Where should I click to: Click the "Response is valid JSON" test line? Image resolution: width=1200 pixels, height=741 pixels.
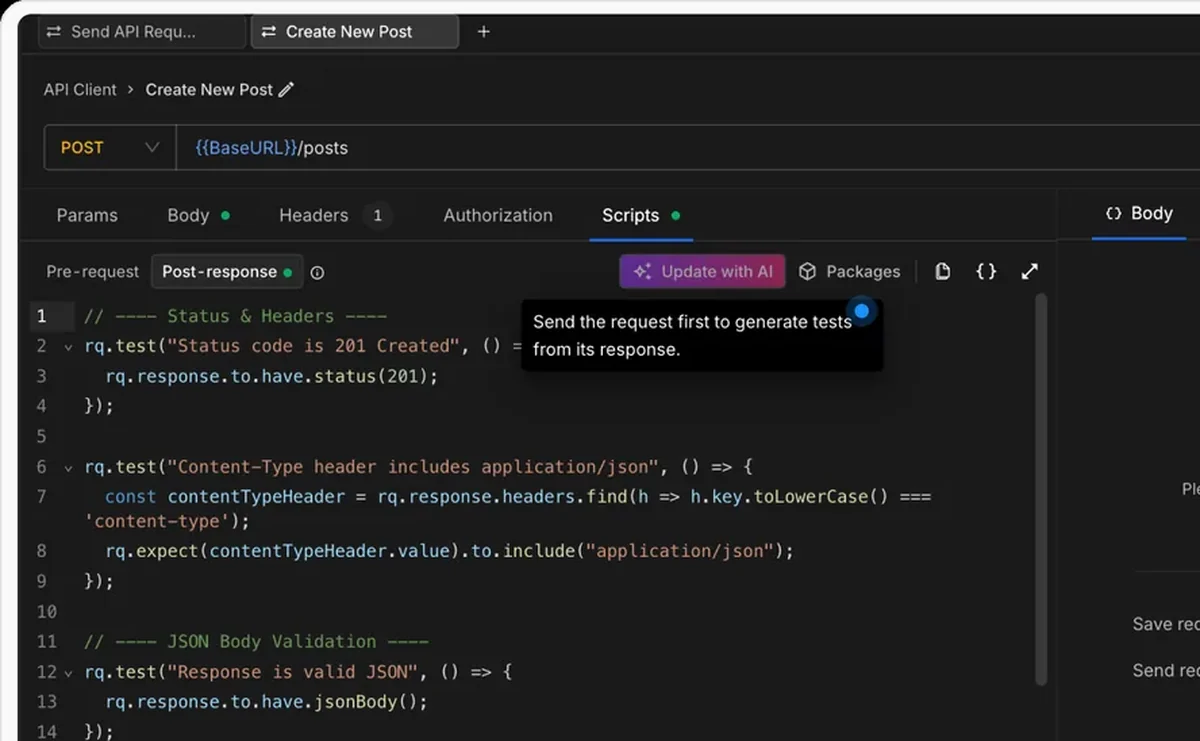(x=298, y=672)
